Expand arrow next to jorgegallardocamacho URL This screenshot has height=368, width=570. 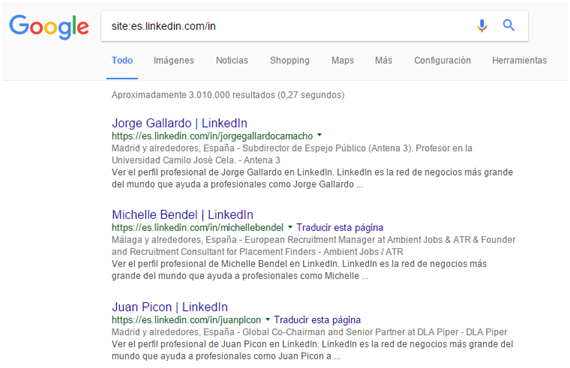coord(320,135)
